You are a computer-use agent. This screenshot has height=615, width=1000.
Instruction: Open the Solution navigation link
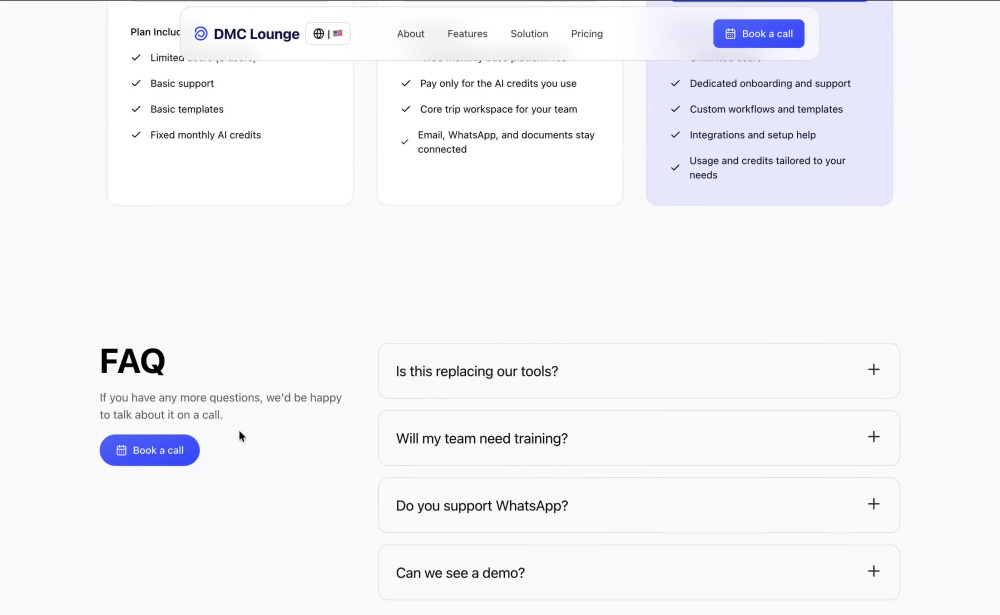tap(529, 34)
